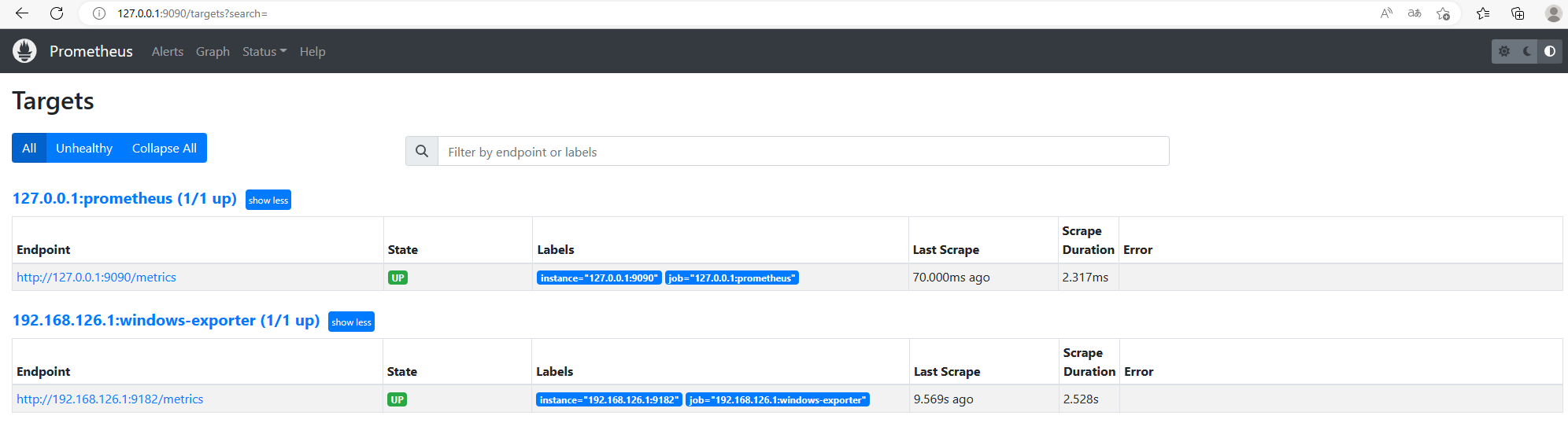Select the dark theme moon icon
1568x423 pixels.
coord(1527,51)
